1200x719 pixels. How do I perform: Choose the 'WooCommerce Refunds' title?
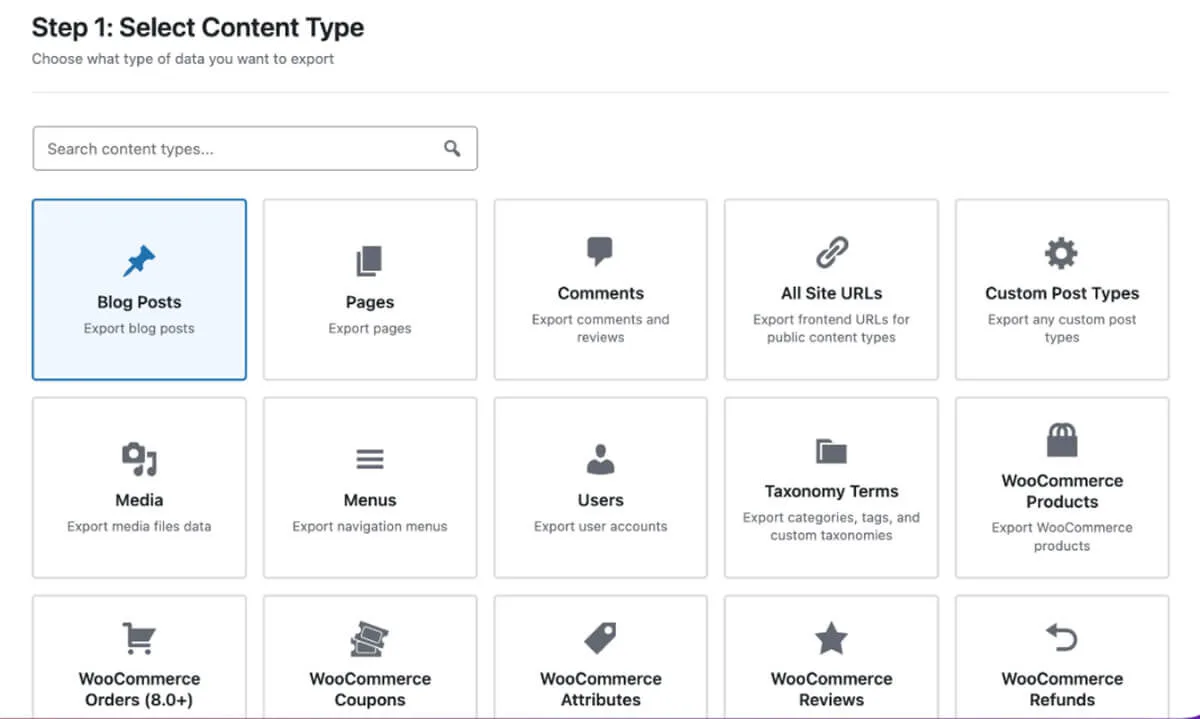pyautogui.click(x=1062, y=689)
